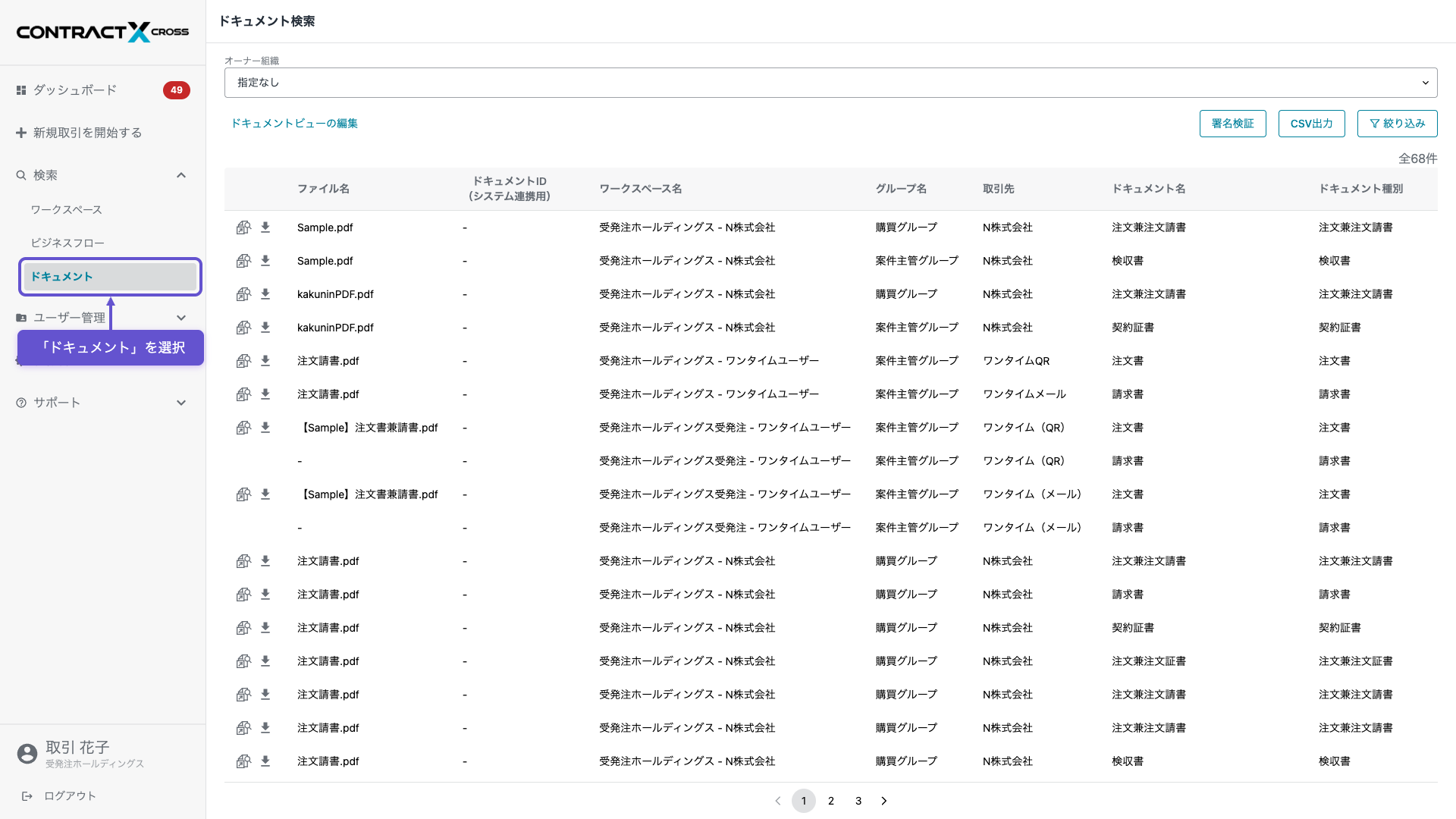
Task: Select ドキュメント in the sidebar
Action: click(x=110, y=277)
